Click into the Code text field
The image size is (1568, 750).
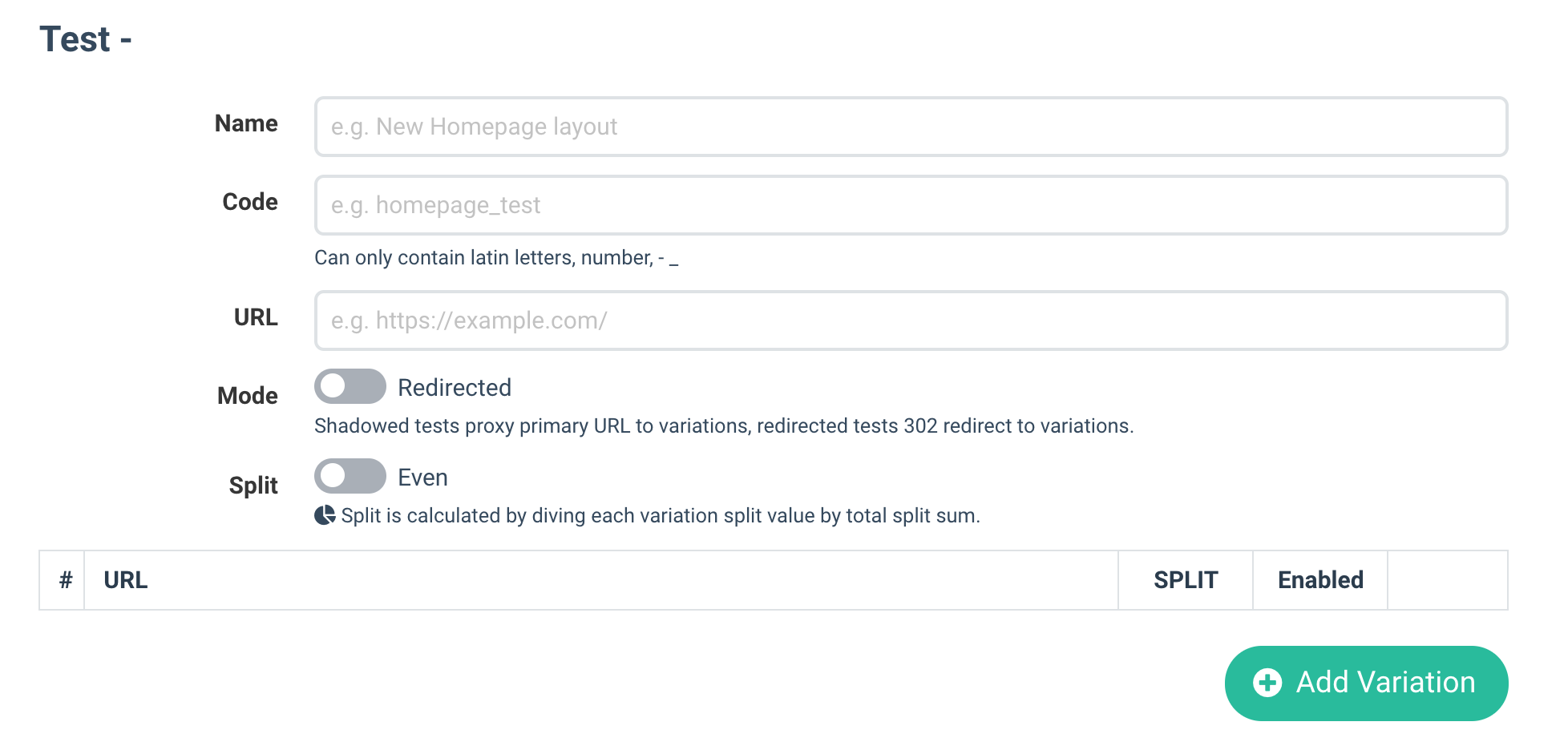pos(911,205)
